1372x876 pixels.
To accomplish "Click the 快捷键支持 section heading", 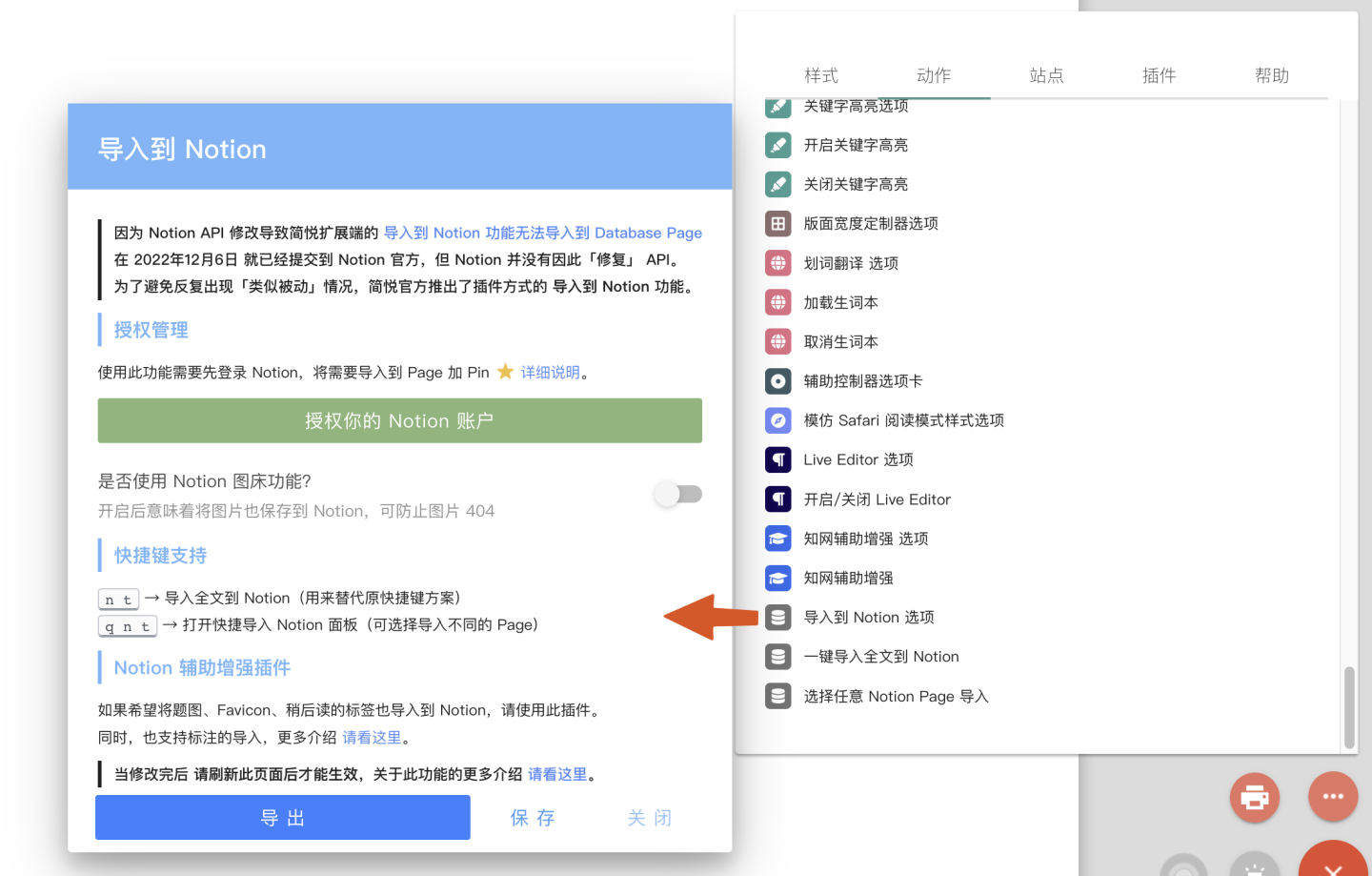I will (161, 556).
